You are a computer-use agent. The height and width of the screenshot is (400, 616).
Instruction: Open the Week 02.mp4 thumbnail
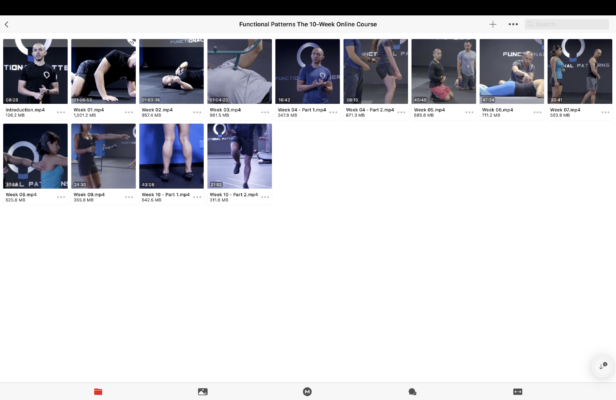point(171,71)
